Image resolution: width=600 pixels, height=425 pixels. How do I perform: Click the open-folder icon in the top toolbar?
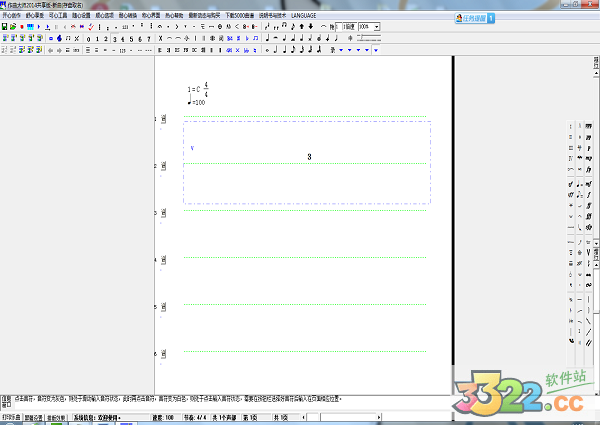coord(13,27)
